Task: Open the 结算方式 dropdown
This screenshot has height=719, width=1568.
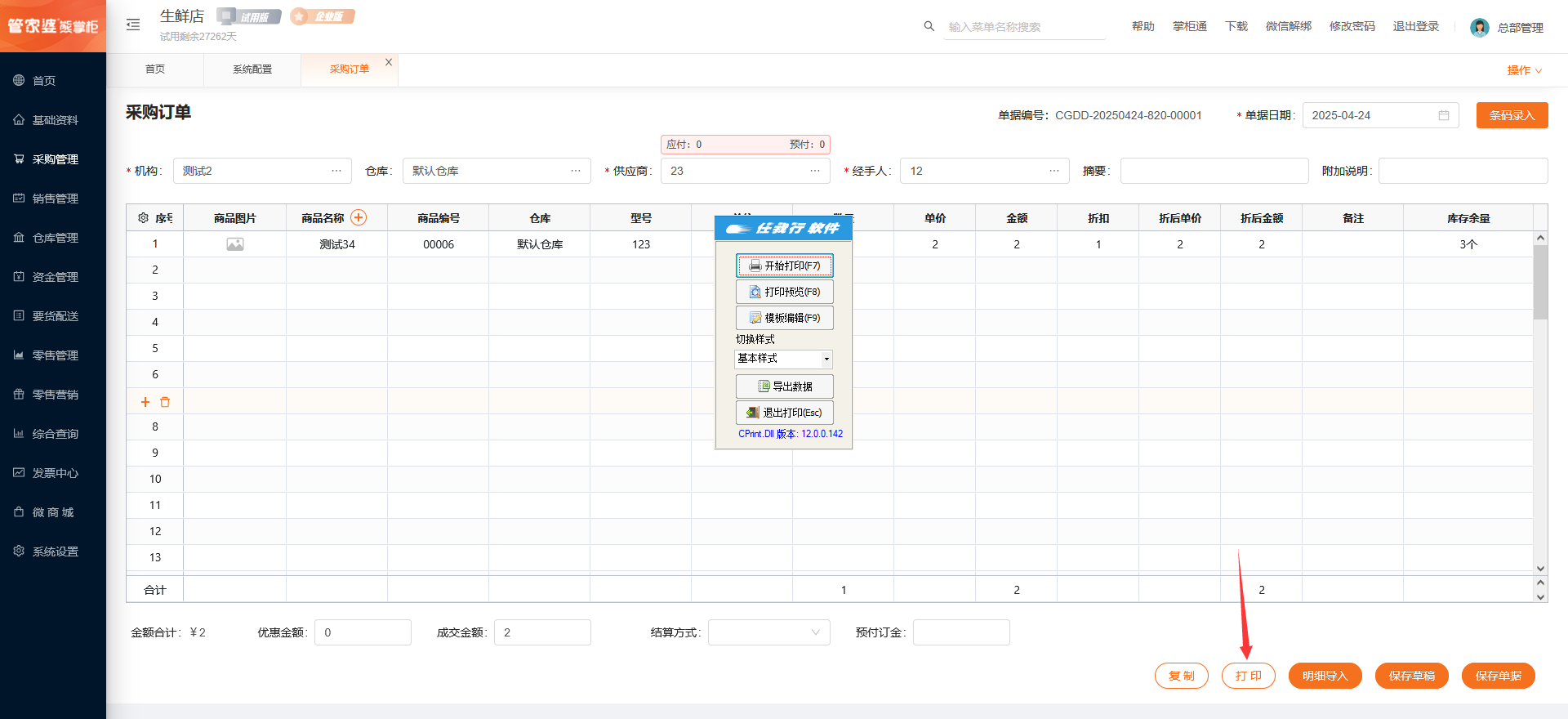Action: (x=768, y=632)
